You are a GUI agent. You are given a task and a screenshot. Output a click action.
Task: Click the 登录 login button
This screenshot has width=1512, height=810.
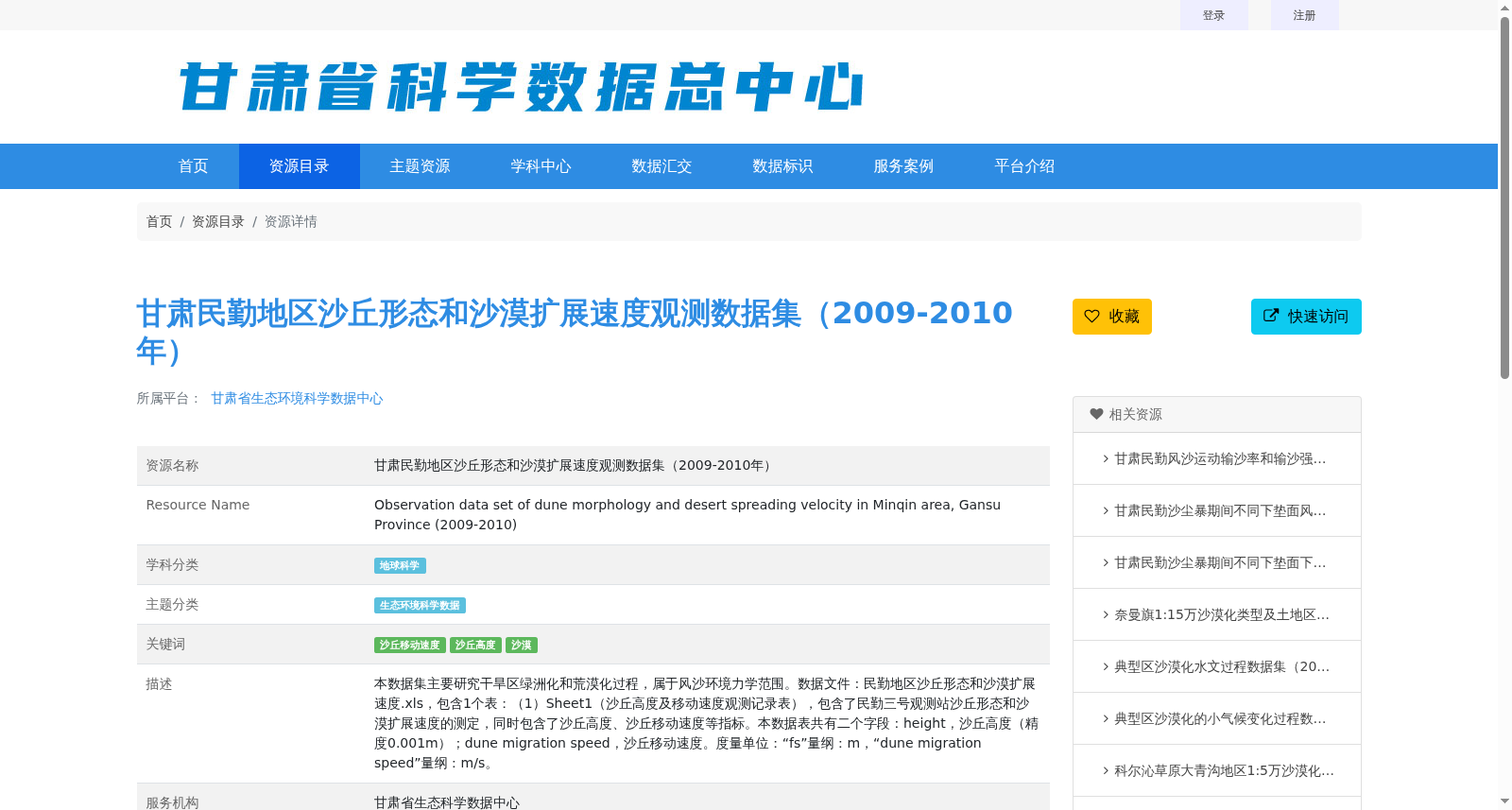[x=1214, y=15]
